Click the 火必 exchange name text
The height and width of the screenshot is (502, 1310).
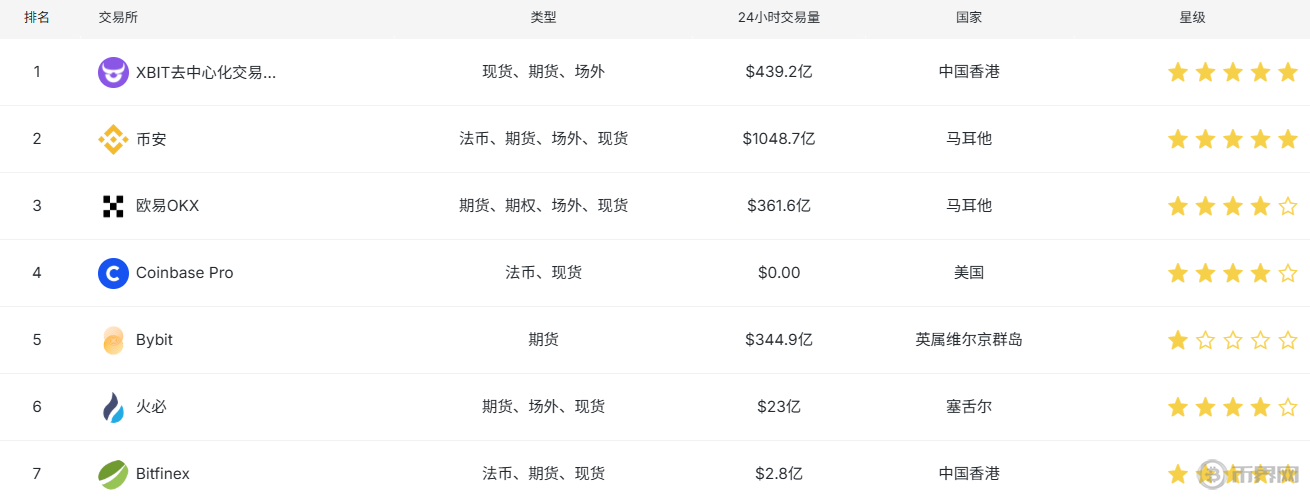pos(152,407)
